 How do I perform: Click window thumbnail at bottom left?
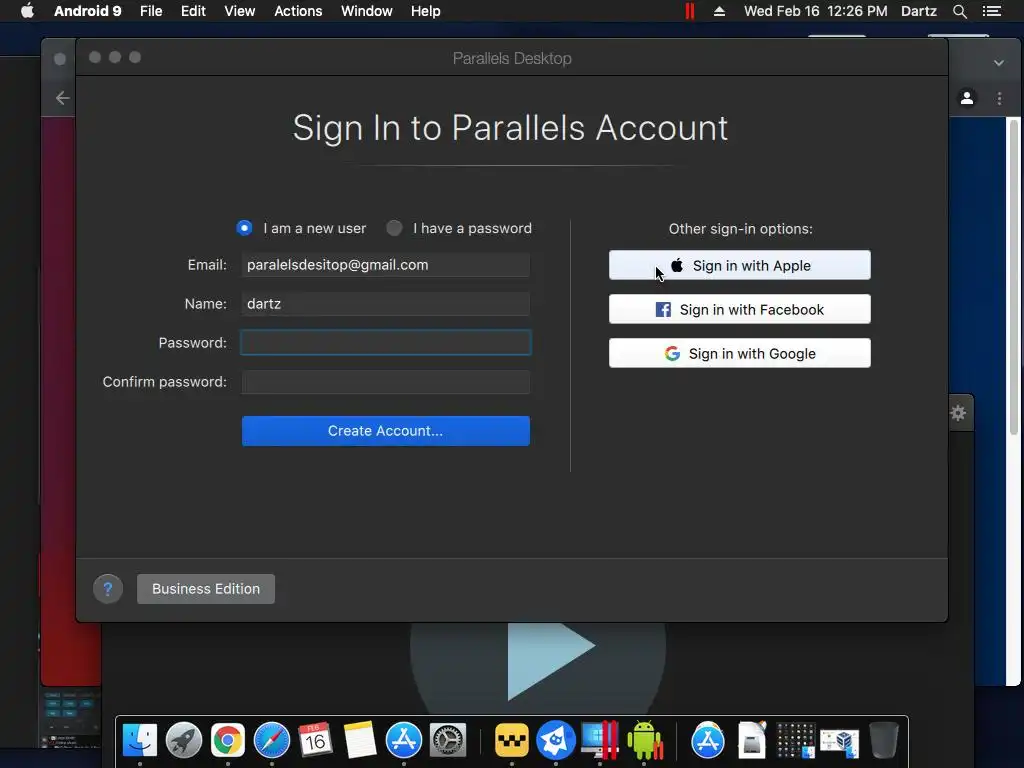[71, 718]
